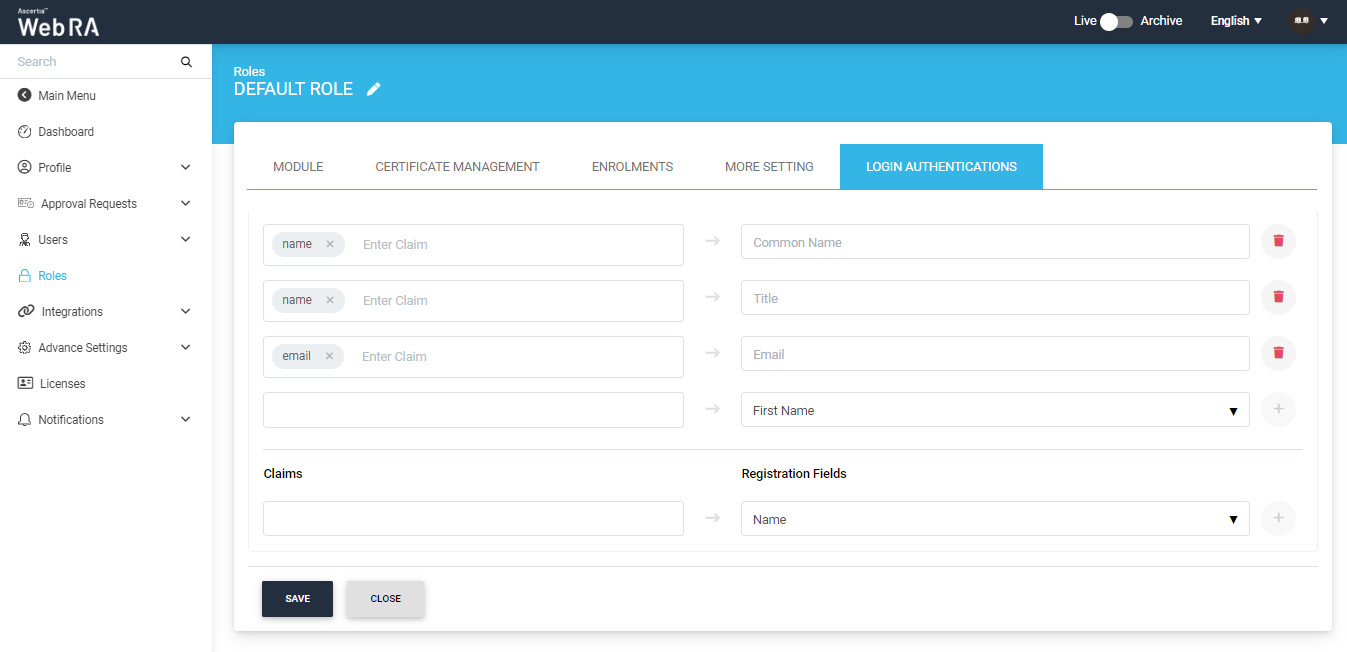The image size is (1347, 652).
Task: Click the empty Claims input field
Action: 473,519
